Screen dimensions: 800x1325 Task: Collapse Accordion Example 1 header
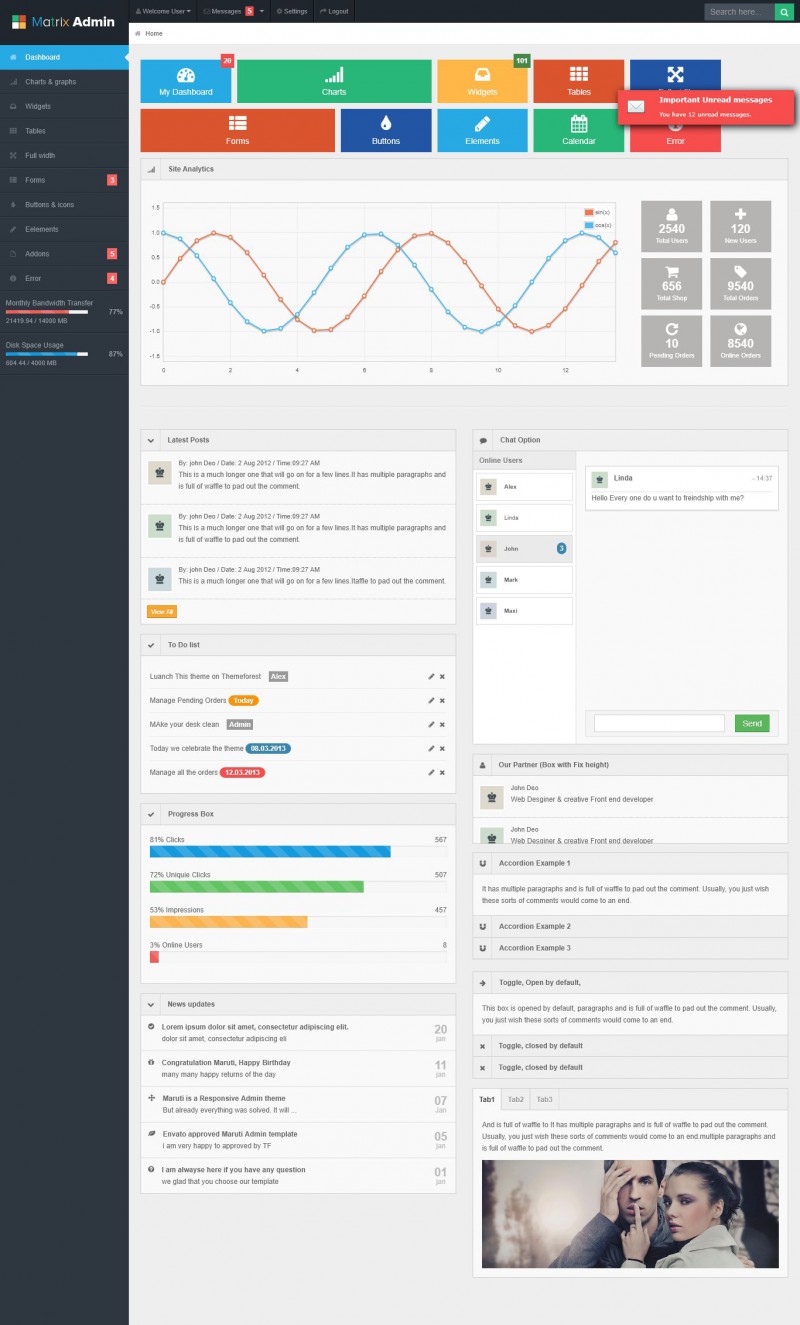click(630, 863)
